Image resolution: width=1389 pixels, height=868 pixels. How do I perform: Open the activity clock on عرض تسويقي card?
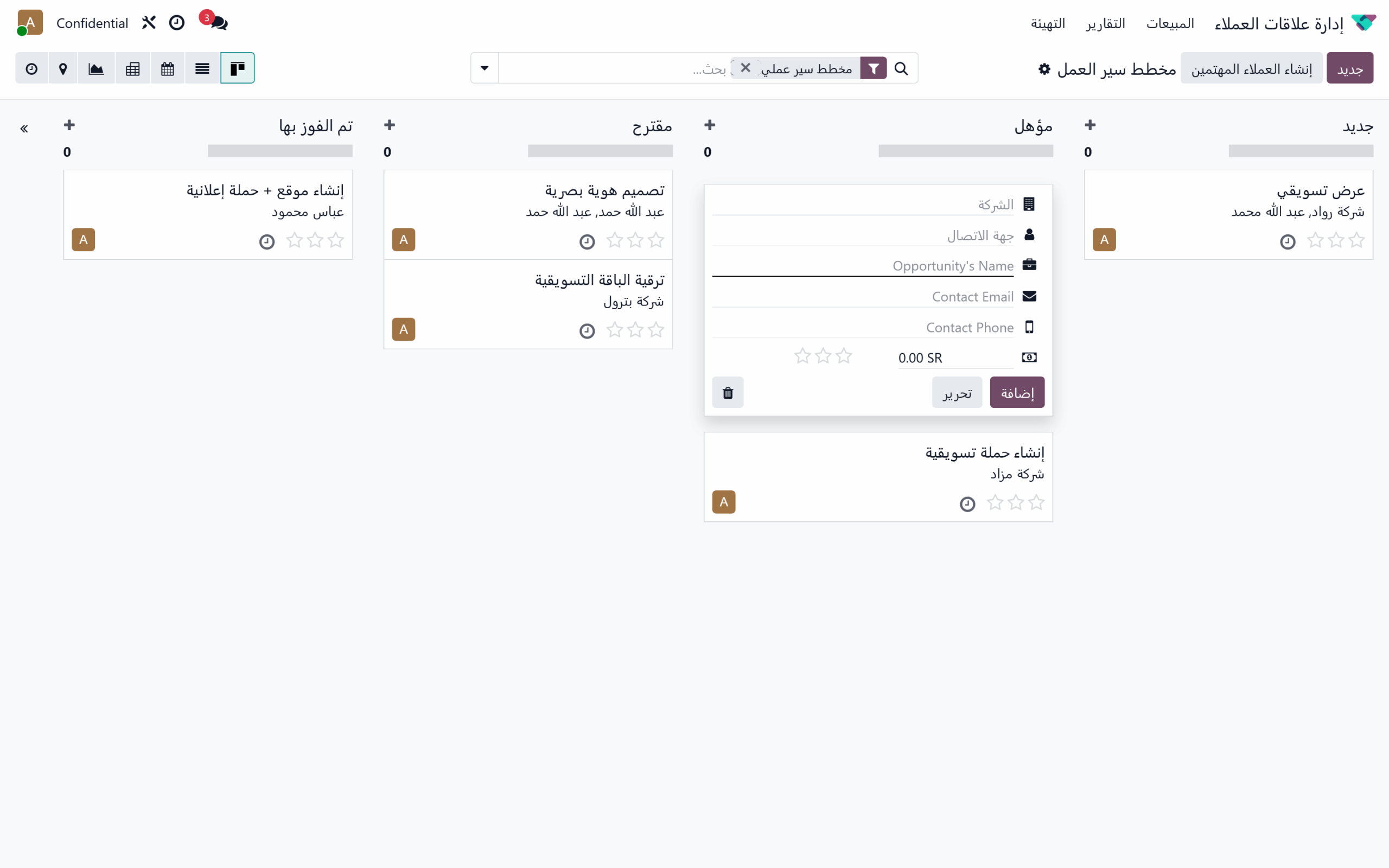point(1288,242)
